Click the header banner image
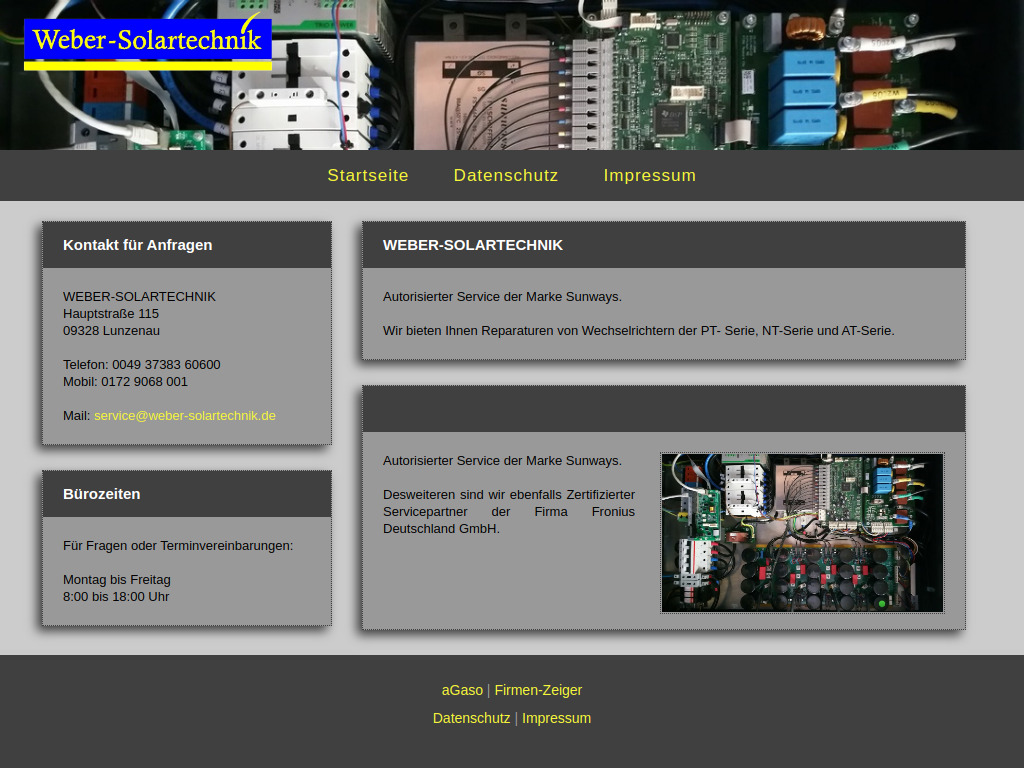This screenshot has width=1024, height=768. click(x=512, y=75)
